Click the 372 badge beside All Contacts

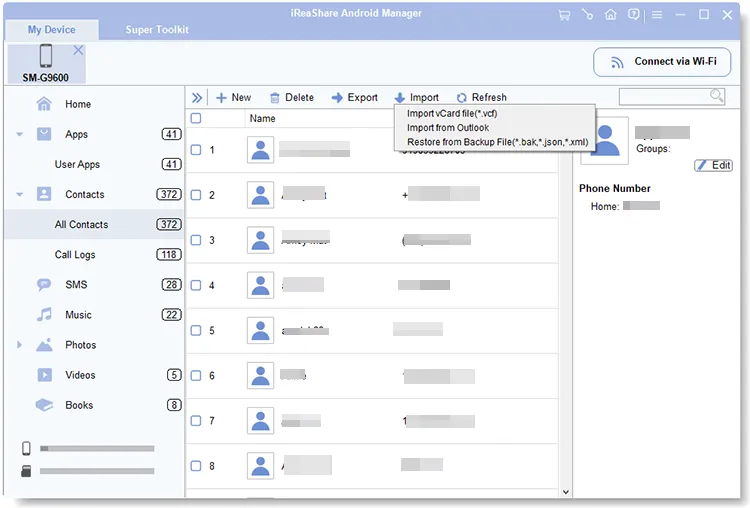(x=169, y=224)
